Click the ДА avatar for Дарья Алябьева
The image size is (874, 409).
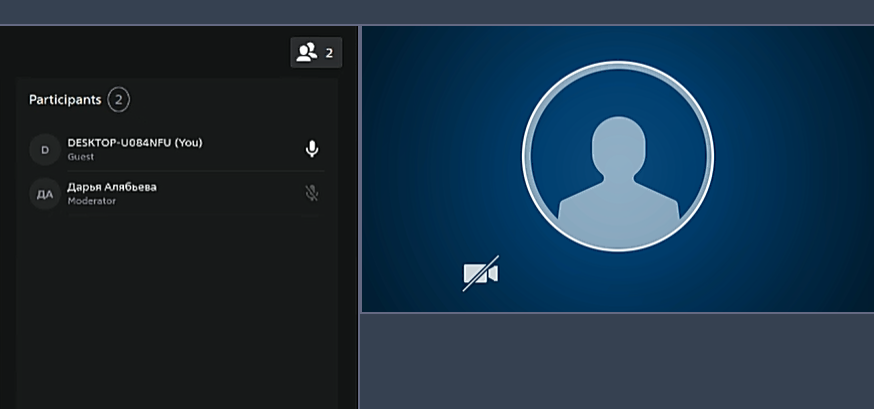click(44, 194)
